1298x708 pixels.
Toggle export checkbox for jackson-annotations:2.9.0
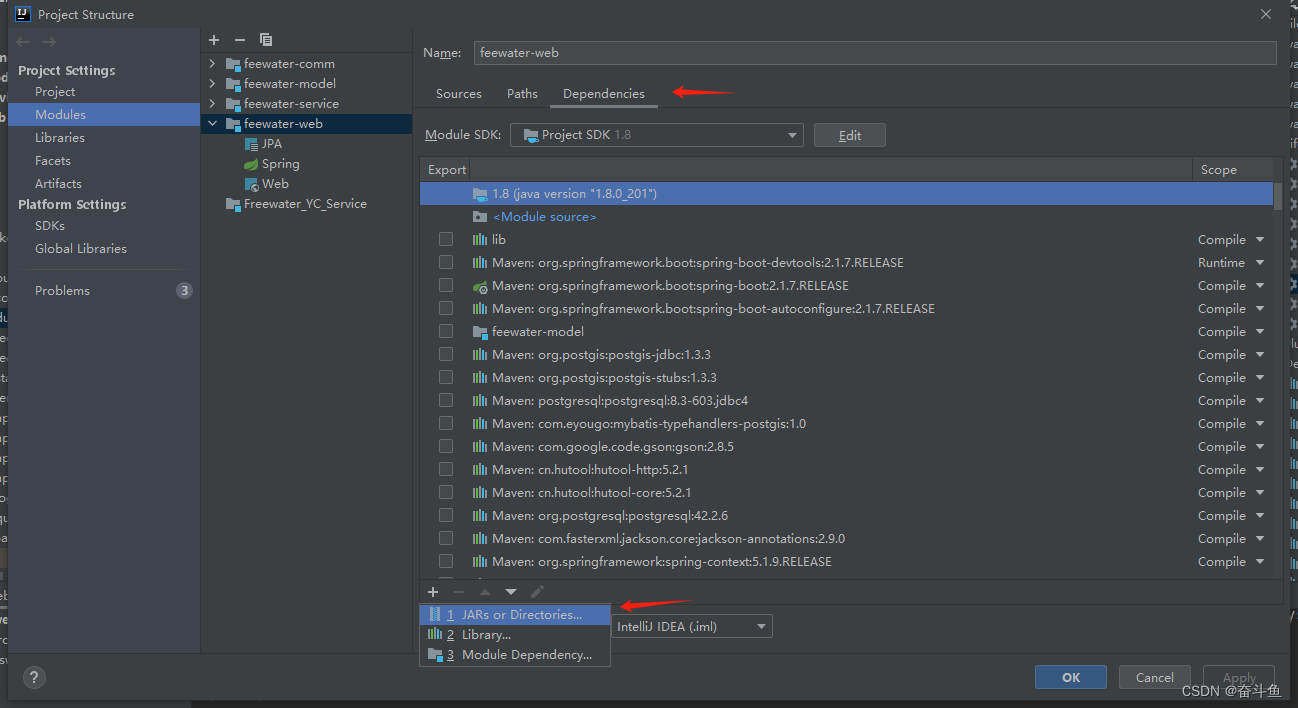point(446,539)
